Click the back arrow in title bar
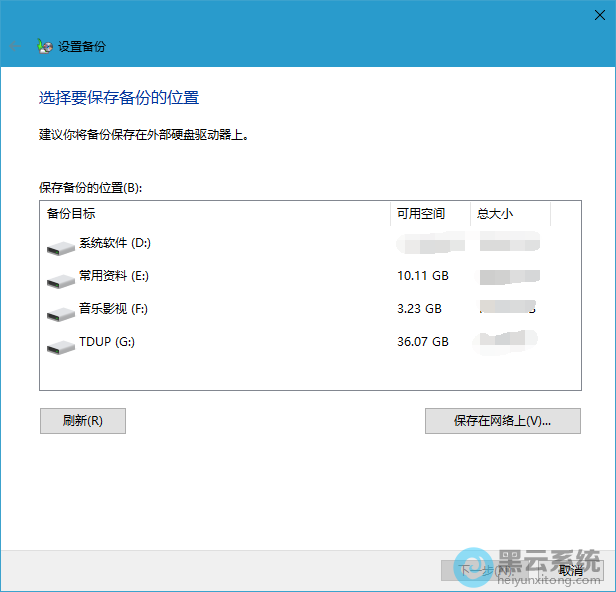Screen dimensions: 616x592 pos(15,46)
